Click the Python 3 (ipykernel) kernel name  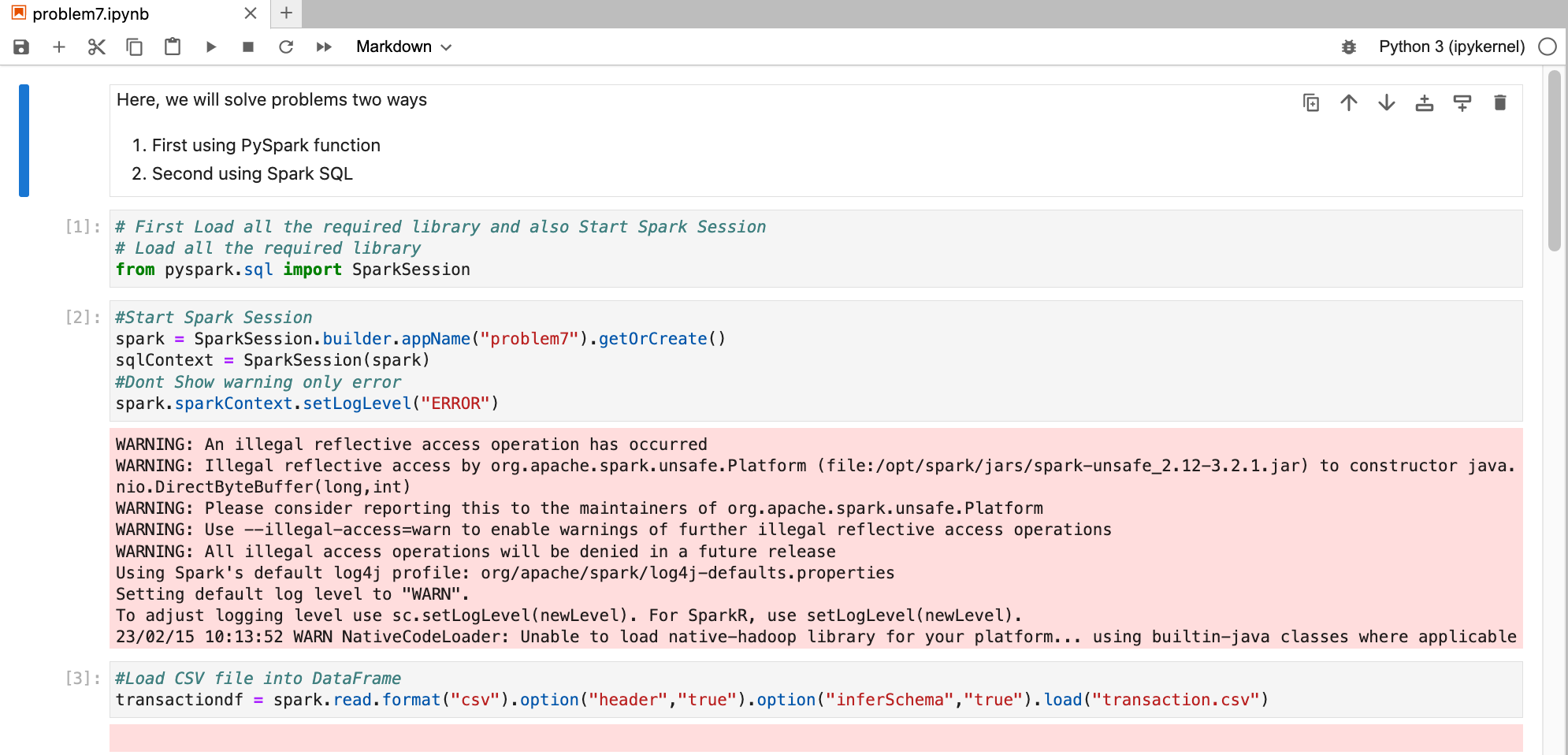(1451, 47)
